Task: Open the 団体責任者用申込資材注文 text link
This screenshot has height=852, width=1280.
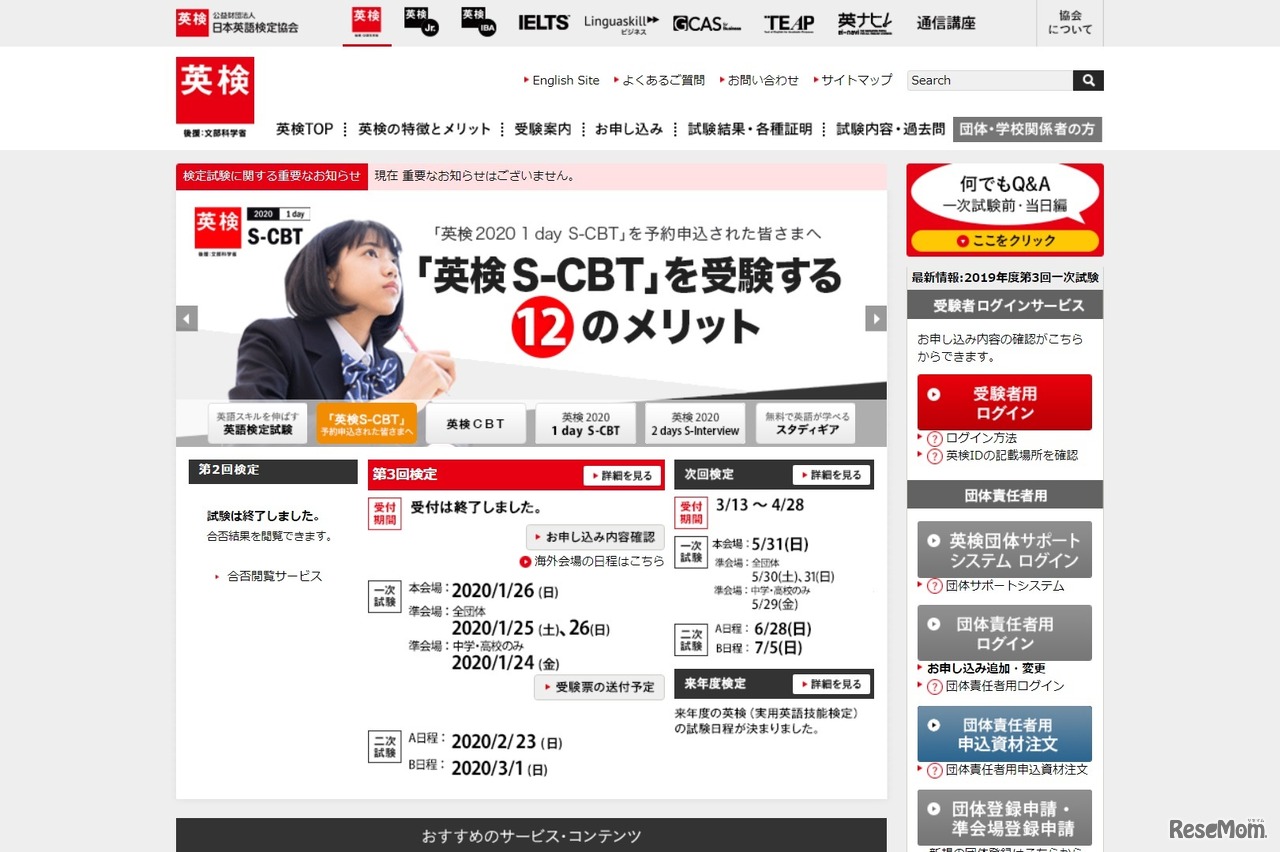Action: (x=1017, y=770)
